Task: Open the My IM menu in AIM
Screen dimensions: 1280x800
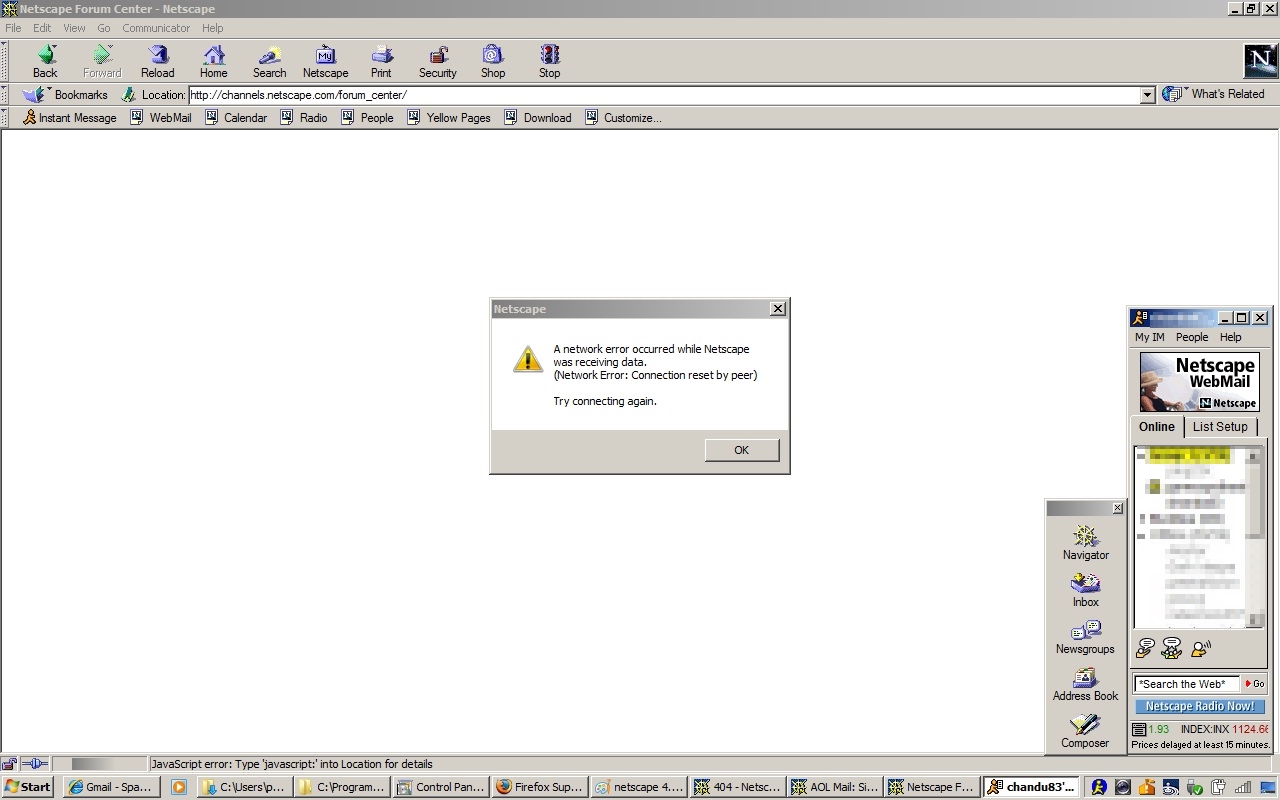Action: (x=1150, y=337)
